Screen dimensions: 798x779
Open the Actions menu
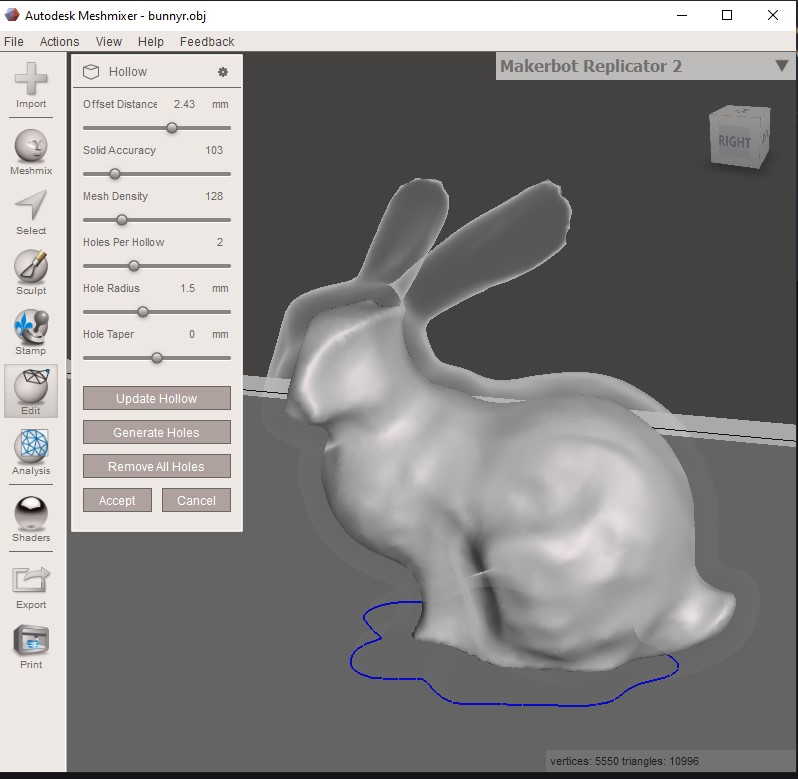pyautogui.click(x=60, y=42)
